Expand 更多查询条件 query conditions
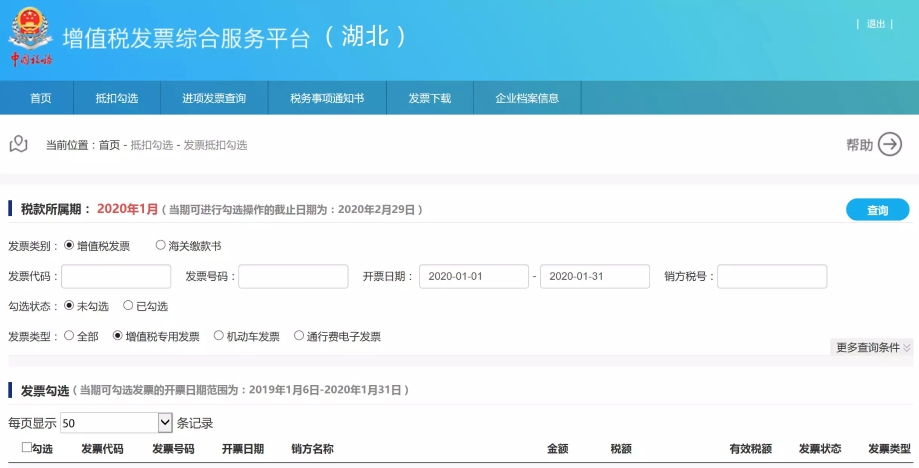The image size is (919, 468). (873, 347)
